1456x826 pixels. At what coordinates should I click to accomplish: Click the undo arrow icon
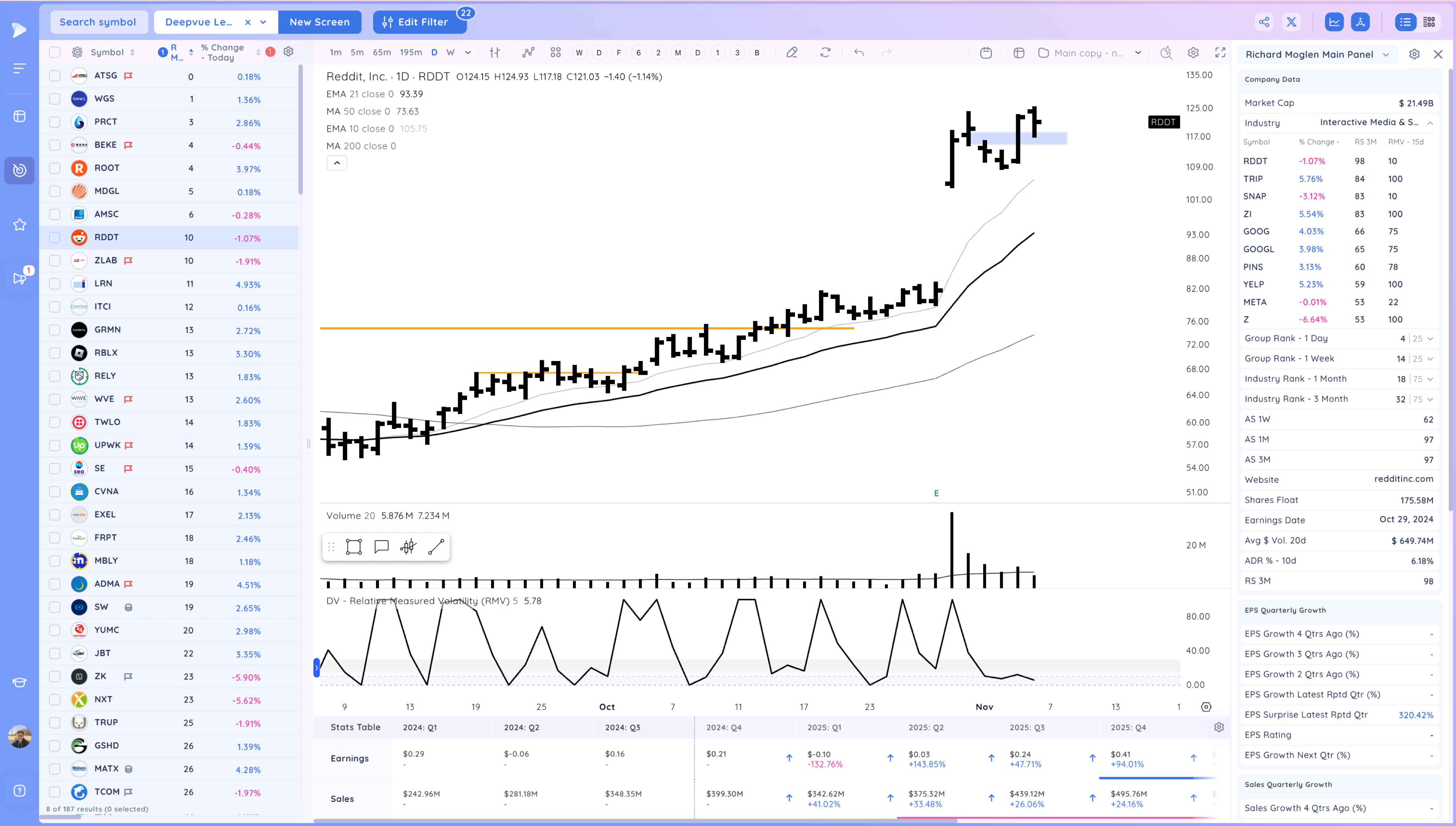(859, 53)
